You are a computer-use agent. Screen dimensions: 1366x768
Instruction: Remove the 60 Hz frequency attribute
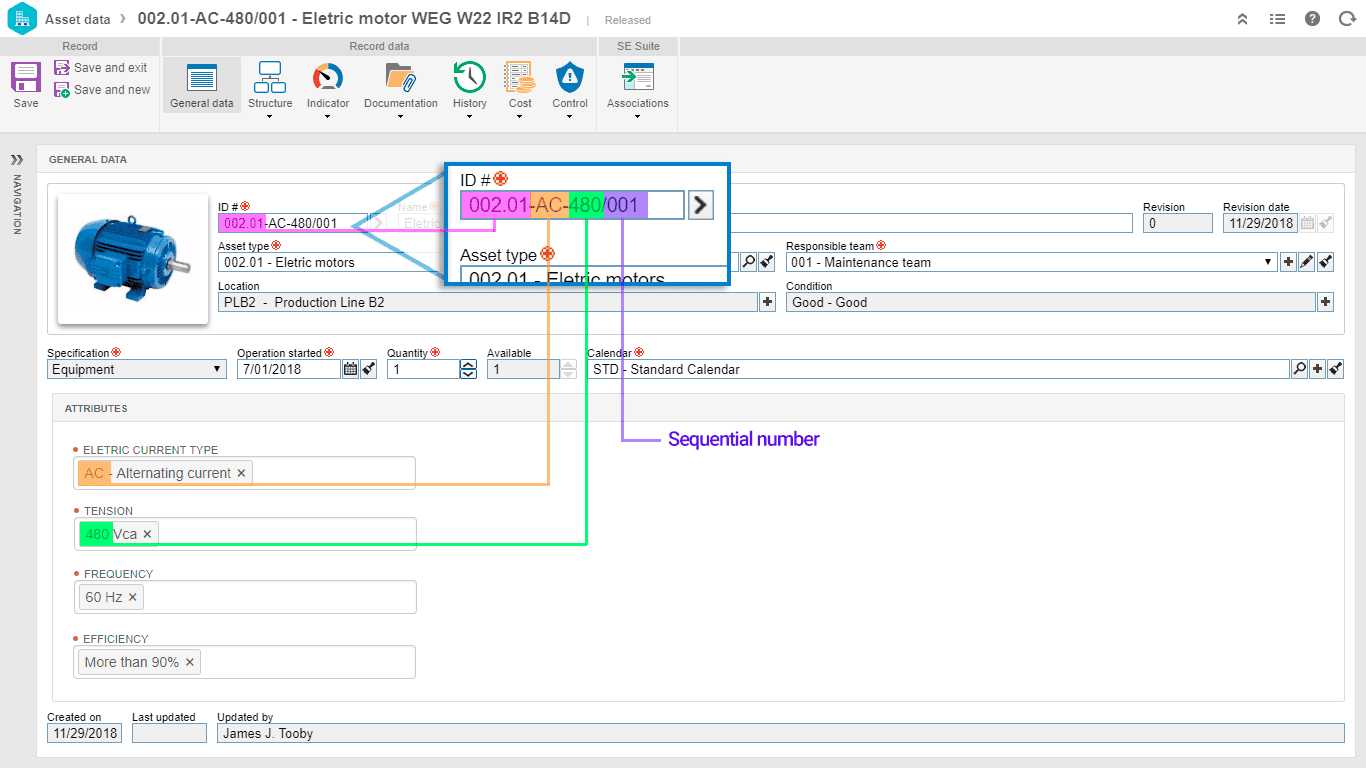(x=134, y=596)
